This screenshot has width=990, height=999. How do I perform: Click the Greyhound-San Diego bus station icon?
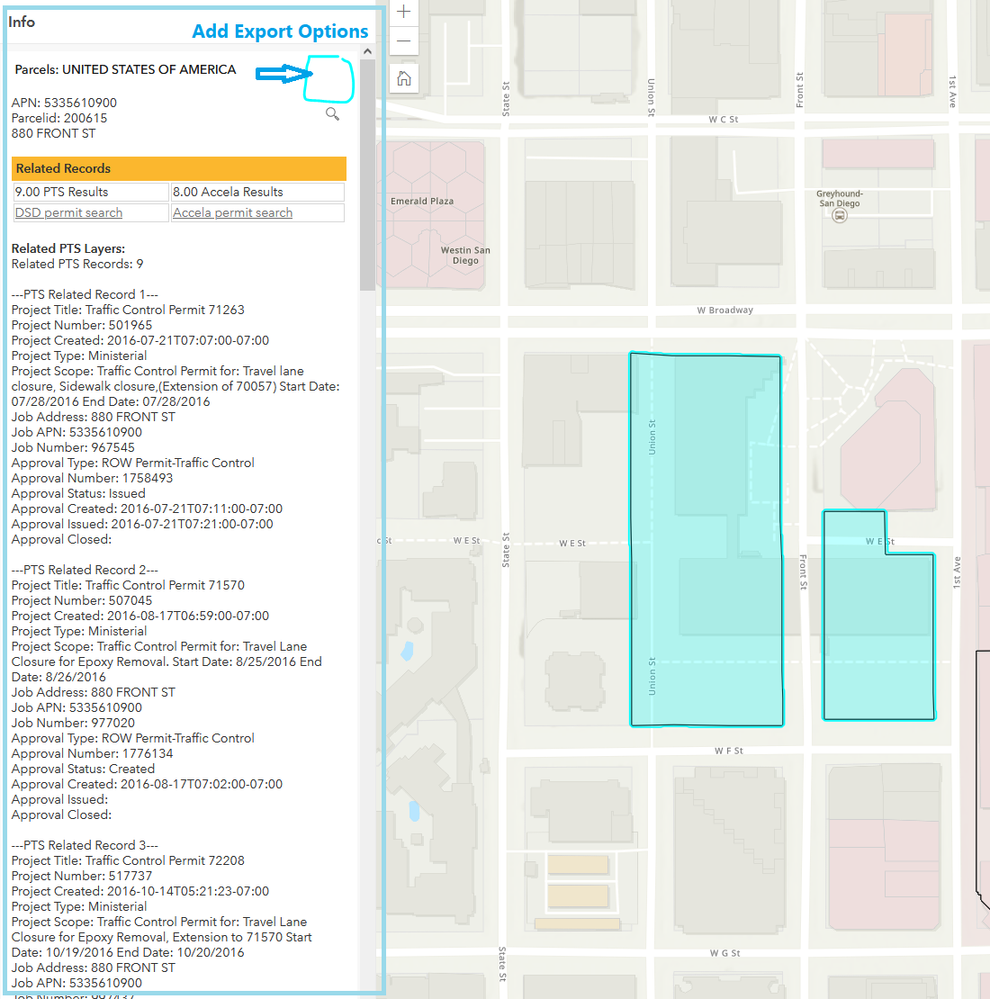tap(840, 216)
